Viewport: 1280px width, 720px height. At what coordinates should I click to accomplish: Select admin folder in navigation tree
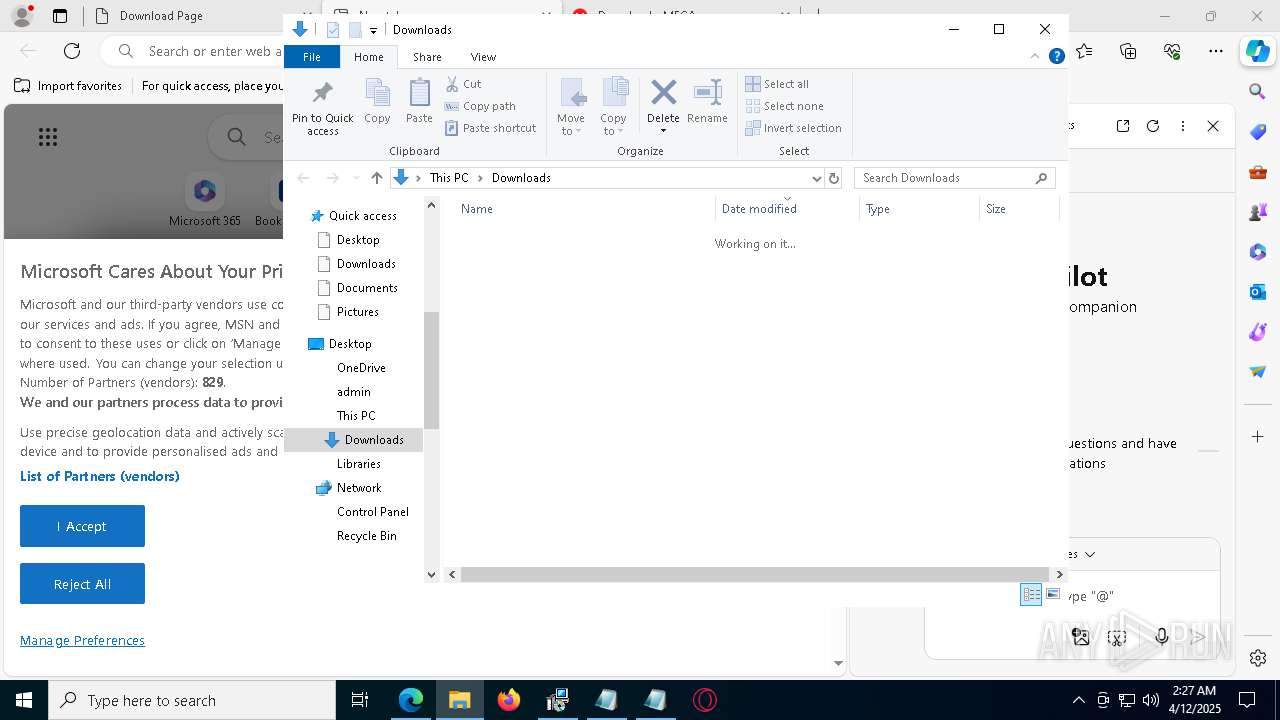click(353, 392)
